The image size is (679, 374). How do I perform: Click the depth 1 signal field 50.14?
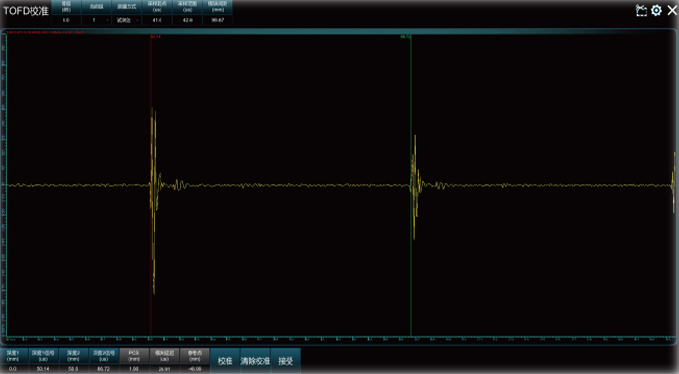(43, 369)
